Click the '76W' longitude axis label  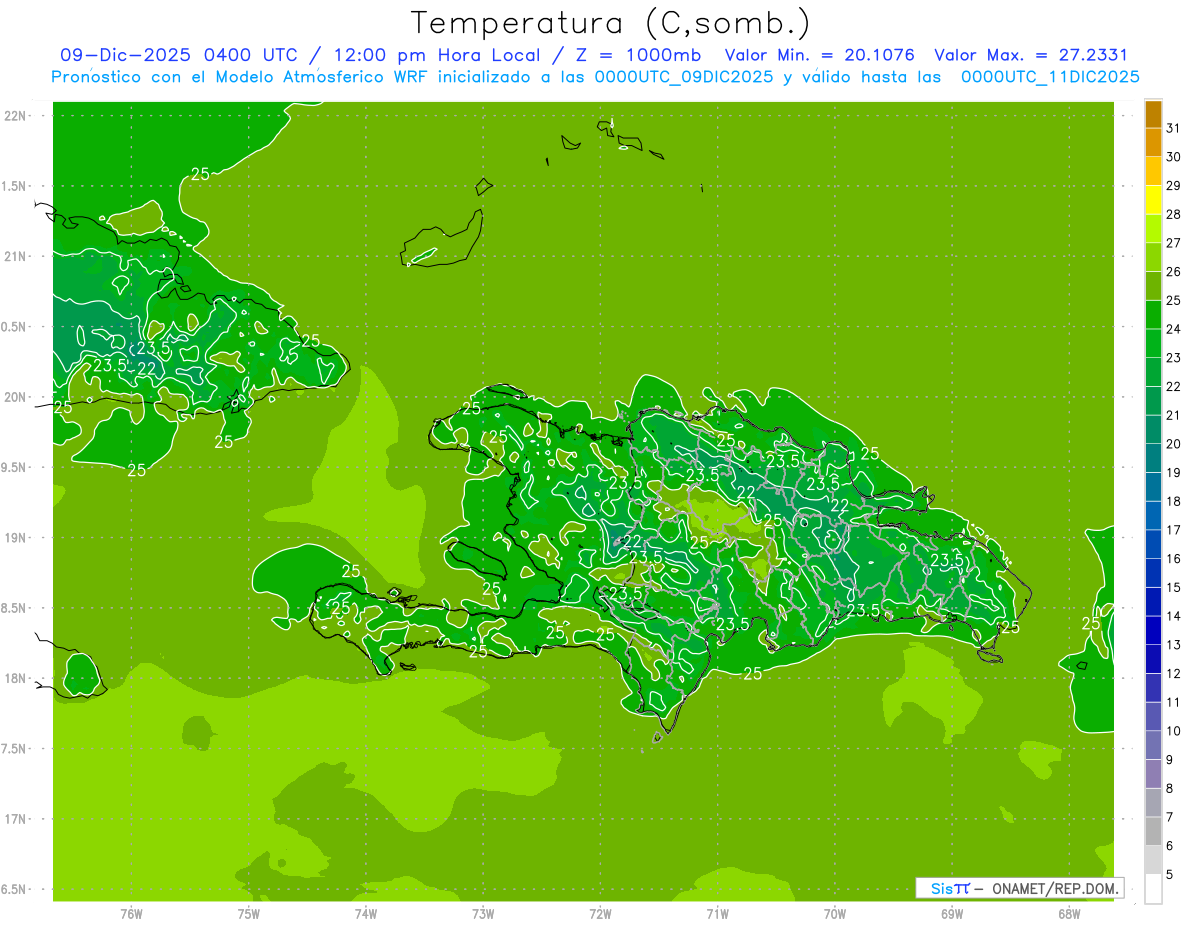131,914
